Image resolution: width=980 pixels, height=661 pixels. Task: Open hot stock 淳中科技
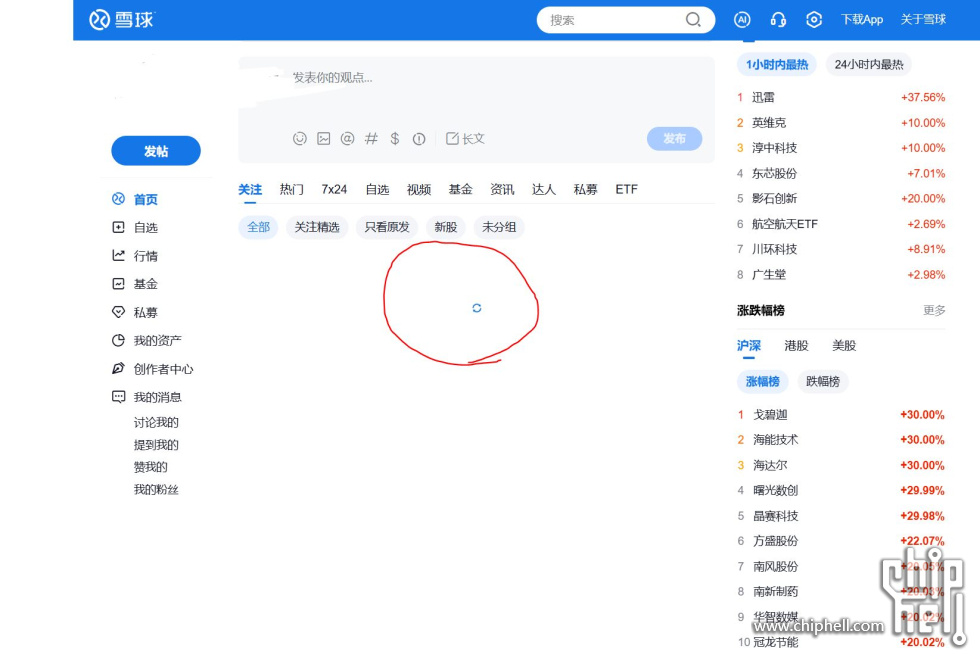pyautogui.click(x=774, y=148)
